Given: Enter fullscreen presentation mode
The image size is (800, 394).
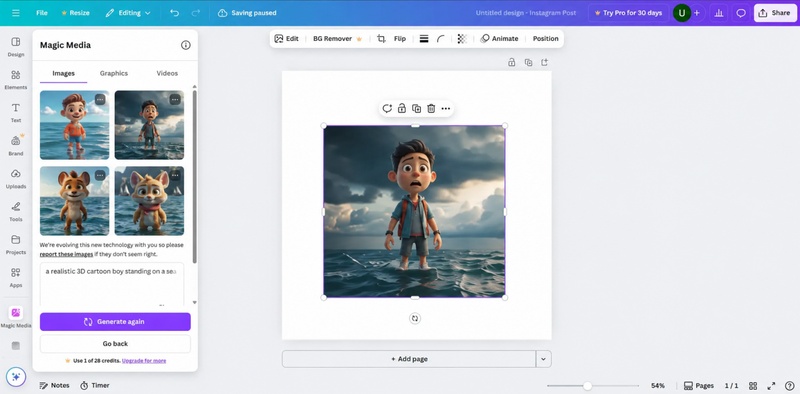Looking at the screenshot, I should click(771, 385).
